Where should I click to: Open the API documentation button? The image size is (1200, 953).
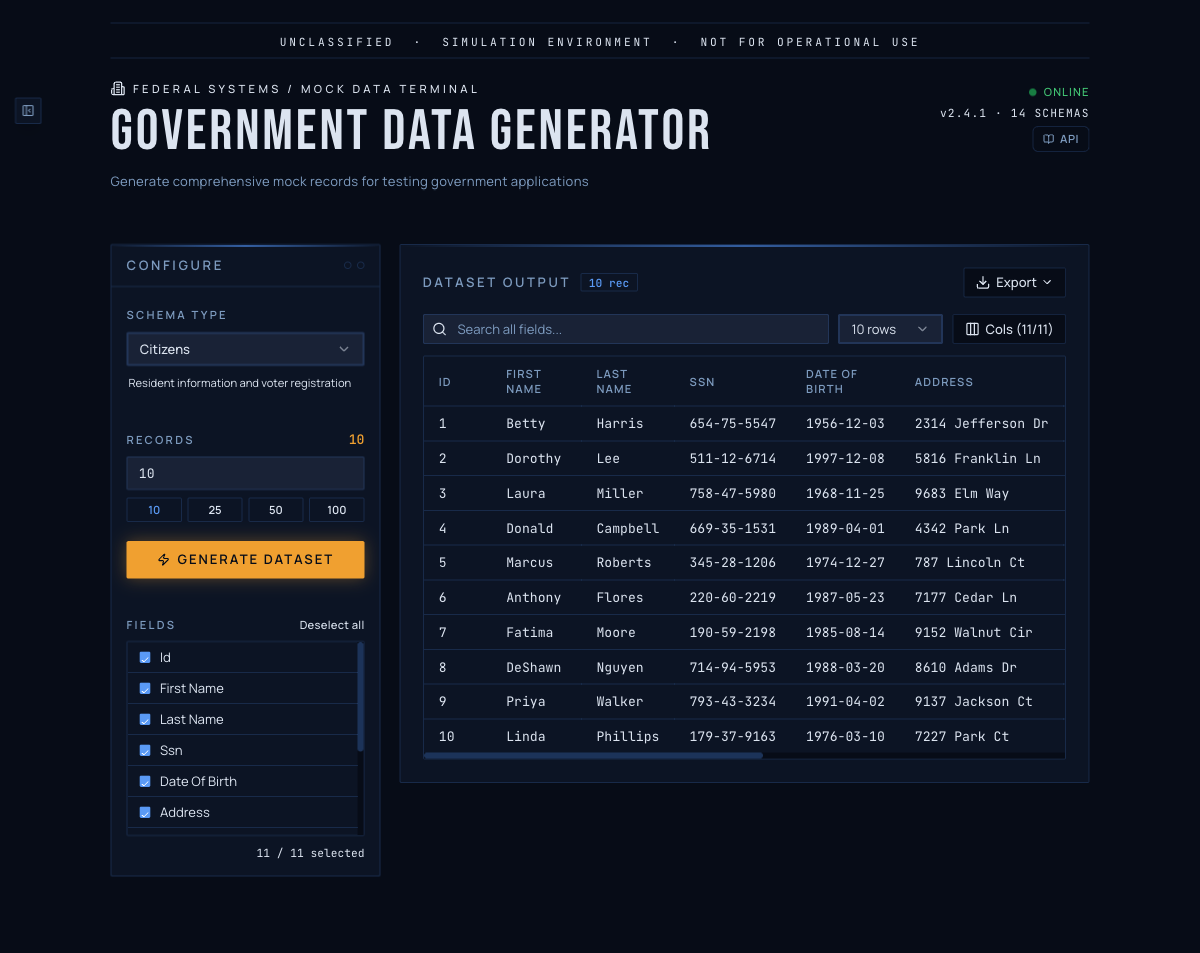1061,139
